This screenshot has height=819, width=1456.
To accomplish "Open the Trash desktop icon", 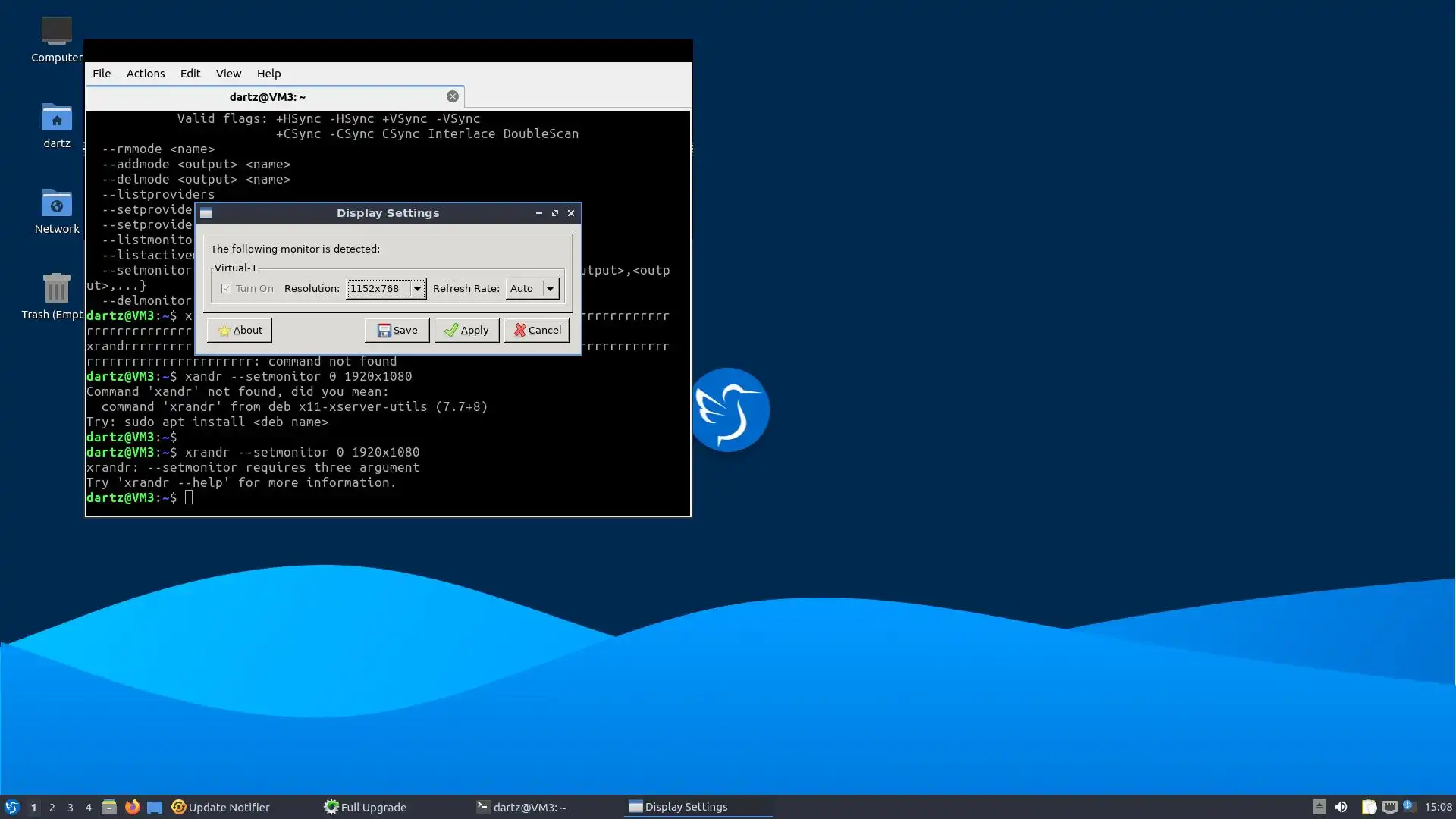I will pos(56,289).
